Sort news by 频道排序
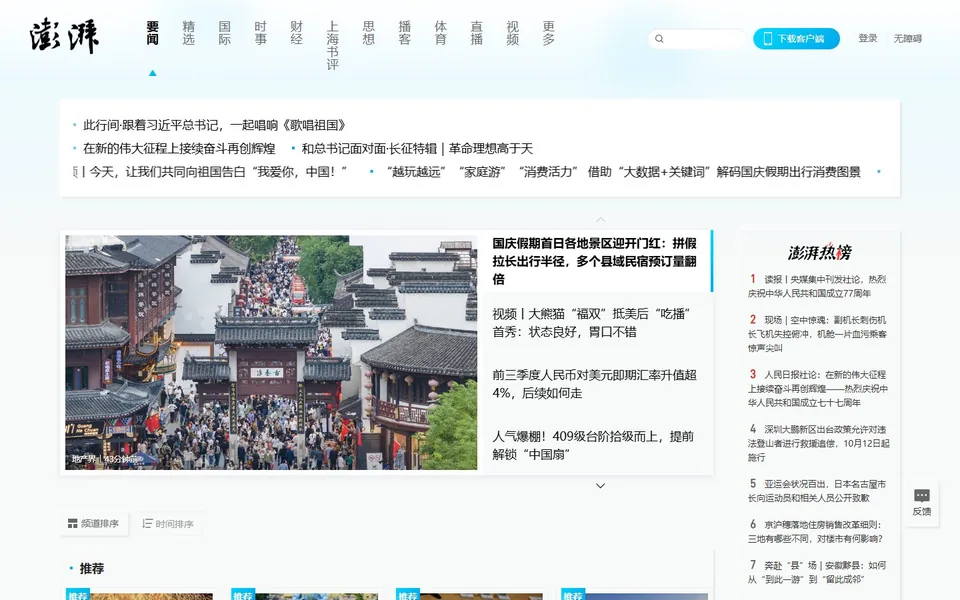The height and width of the screenshot is (600, 960). (x=94, y=523)
